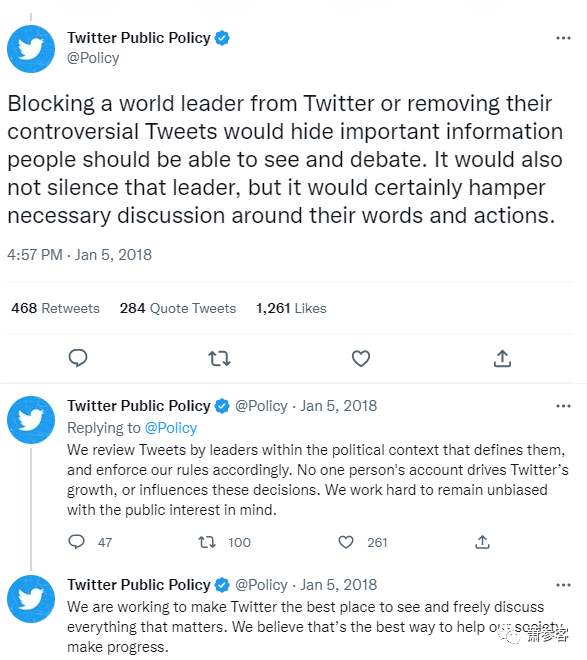Image resolution: width=587 pixels, height=660 pixels.
Task: Share the main tweet using share icon
Action: point(502,359)
